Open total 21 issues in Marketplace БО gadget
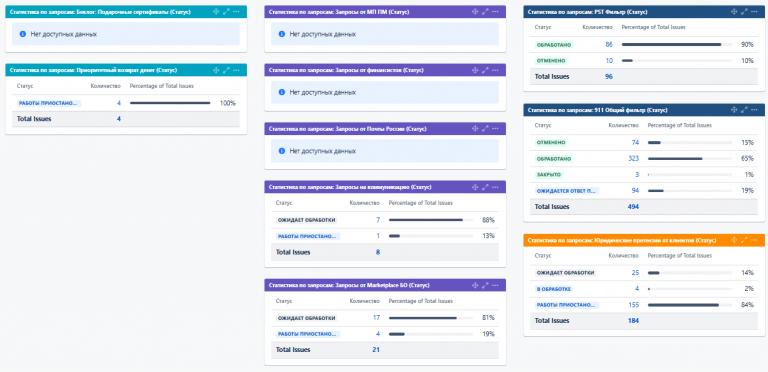The height and width of the screenshot is (372, 768). 376,349
